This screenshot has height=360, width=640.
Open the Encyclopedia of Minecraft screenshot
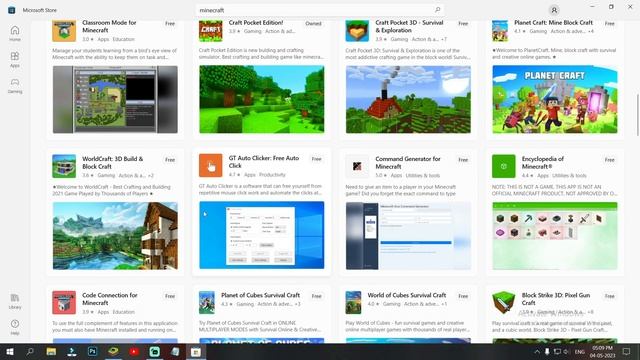pos(555,236)
